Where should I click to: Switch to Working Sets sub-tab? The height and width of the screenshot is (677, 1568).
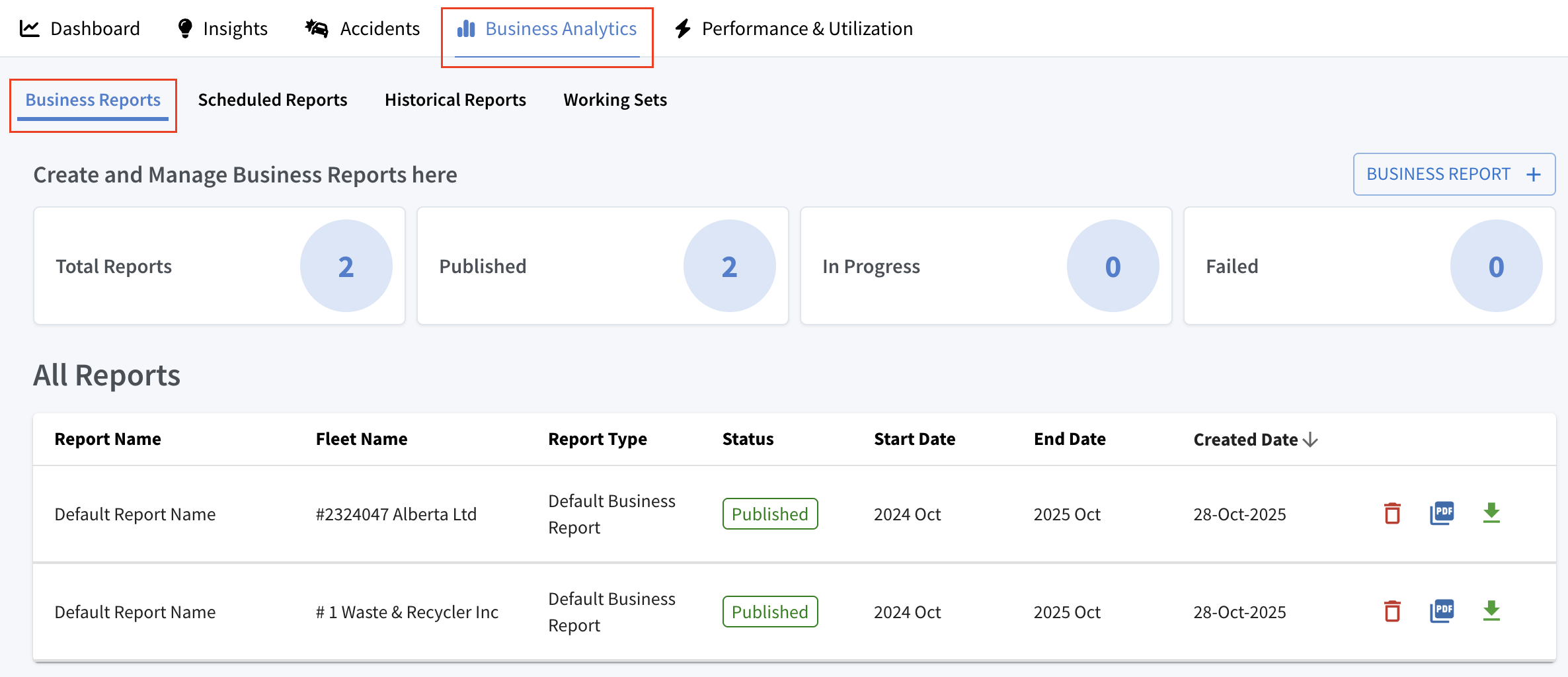click(x=615, y=100)
